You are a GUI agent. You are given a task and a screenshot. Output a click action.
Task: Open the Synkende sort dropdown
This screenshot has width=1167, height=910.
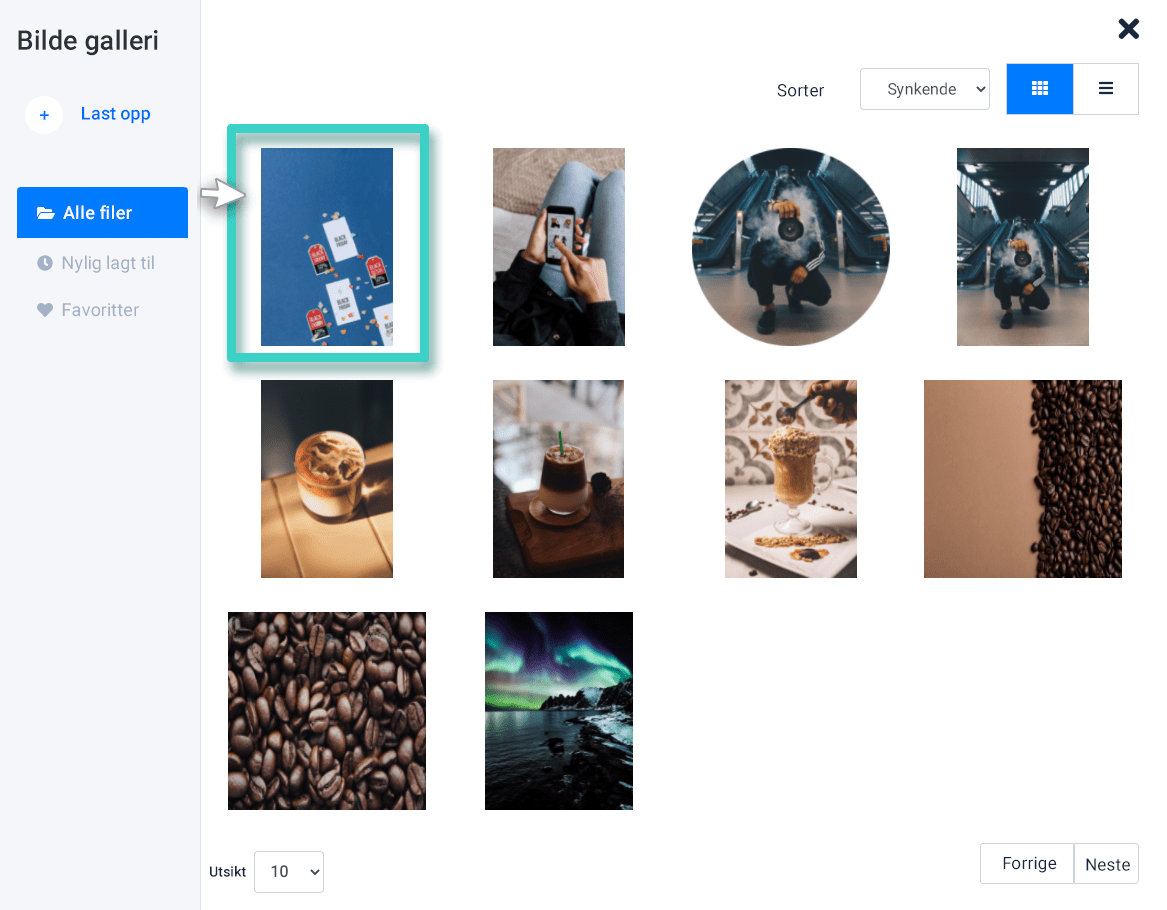pos(924,89)
